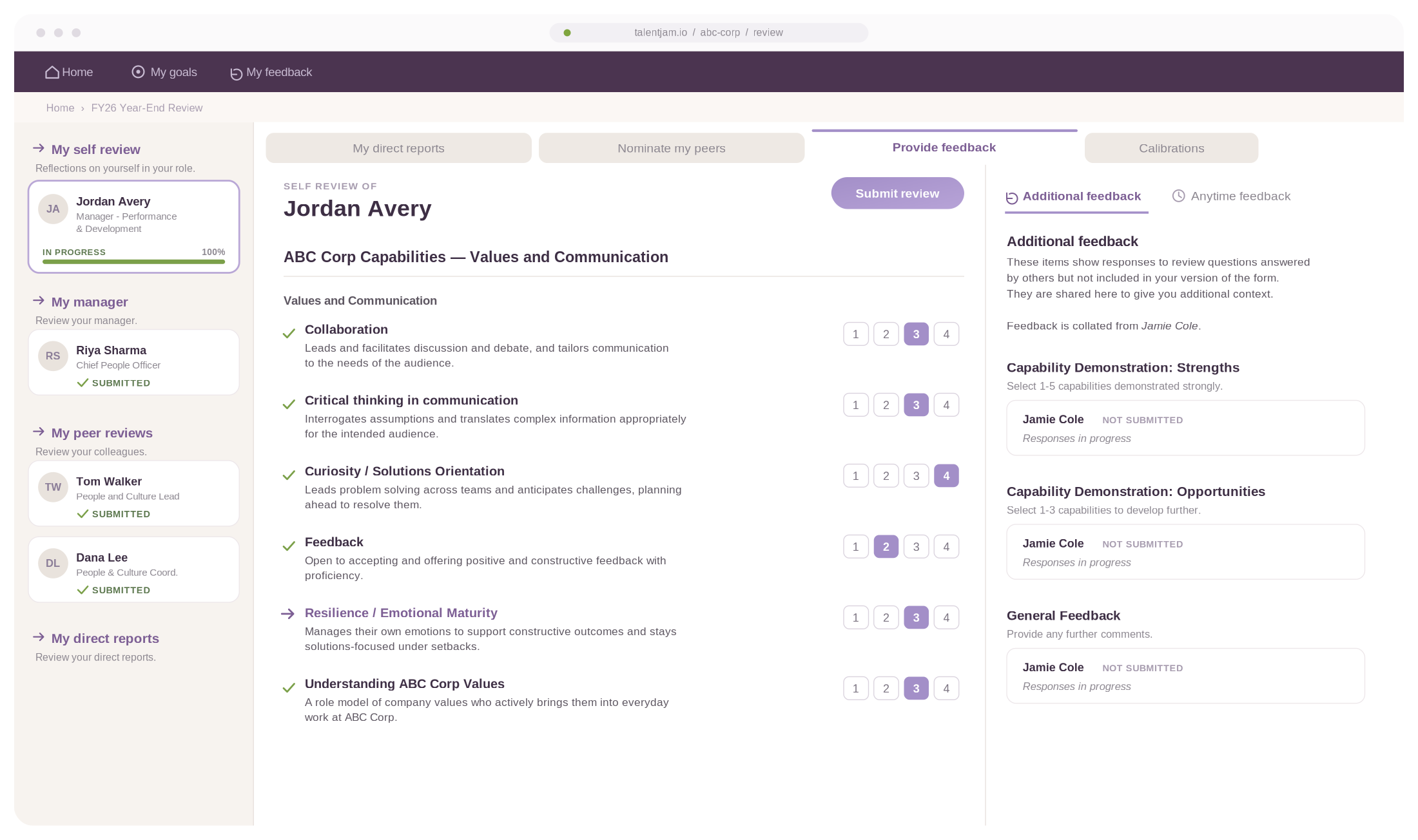Click the checkmark beside Understanding ABC Corp Values
Image resolution: width=1418 pixels, height=840 pixels.
pos(289,688)
